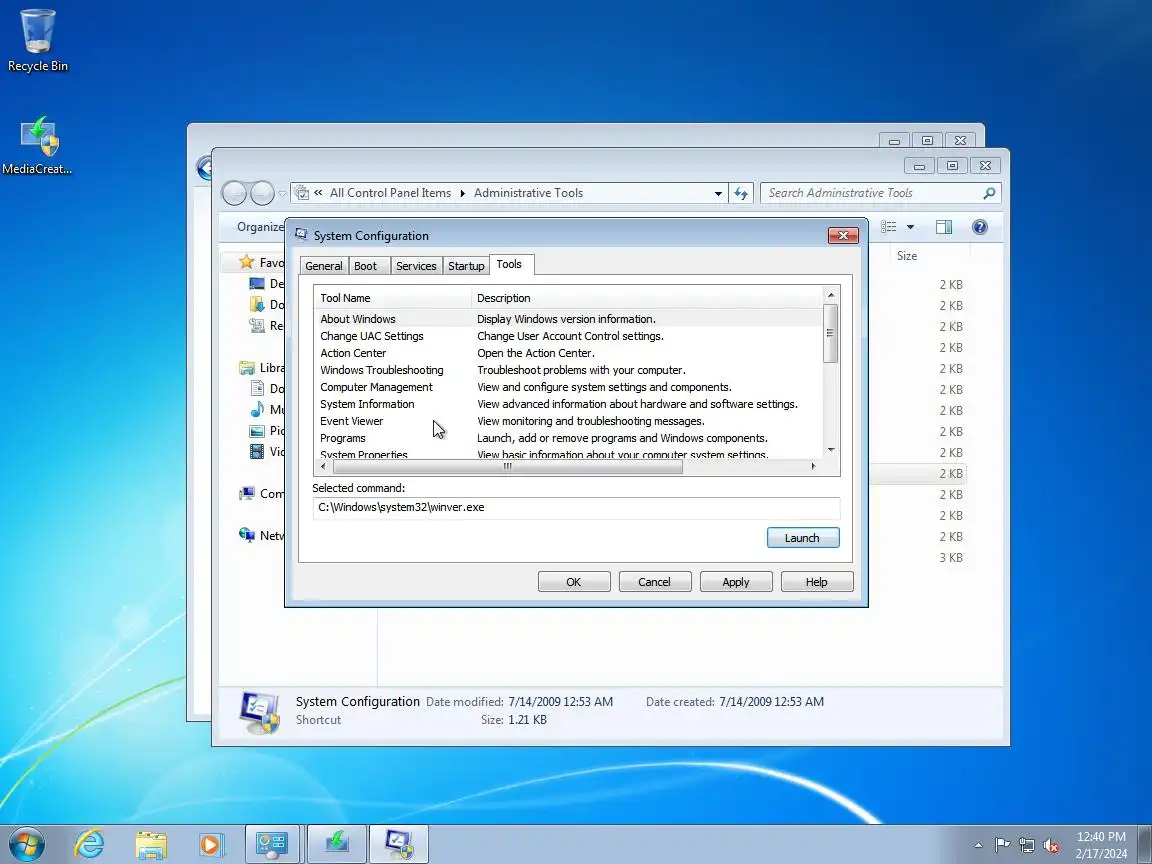
Task: Show hidden system tray icons
Action: coord(978,845)
